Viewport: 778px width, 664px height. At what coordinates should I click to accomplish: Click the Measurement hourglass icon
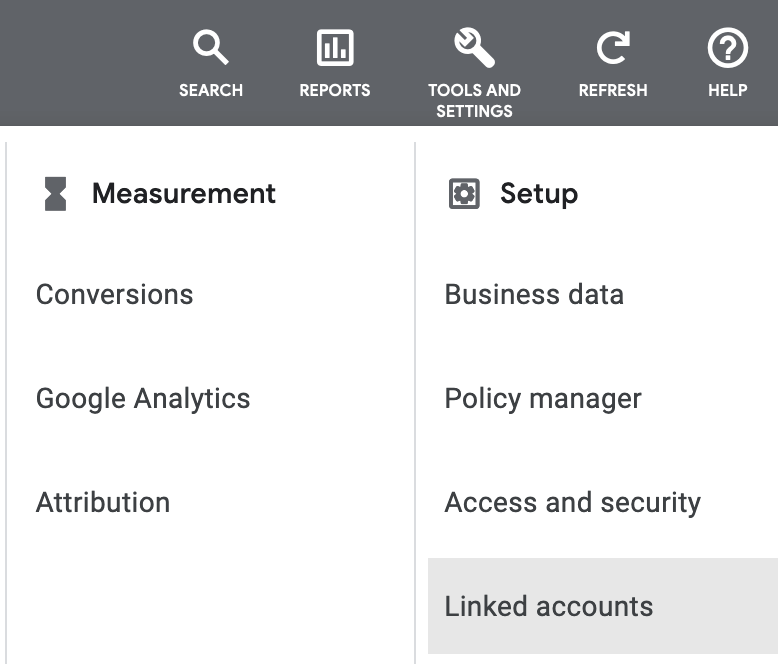pos(56,194)
